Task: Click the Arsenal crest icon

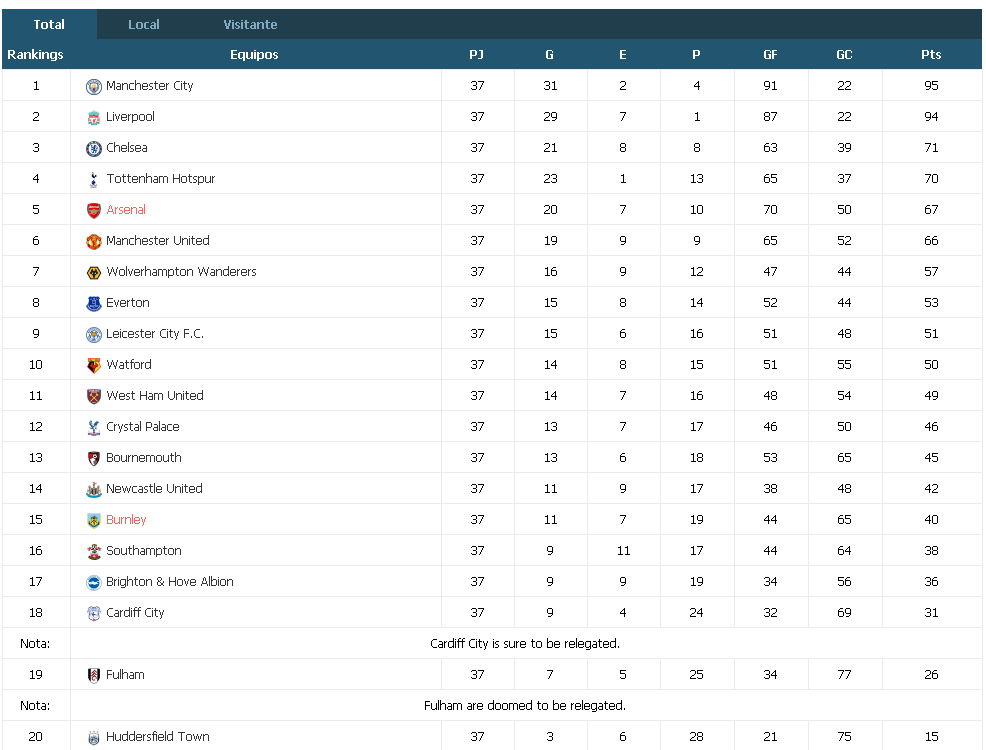Action: 94,211
